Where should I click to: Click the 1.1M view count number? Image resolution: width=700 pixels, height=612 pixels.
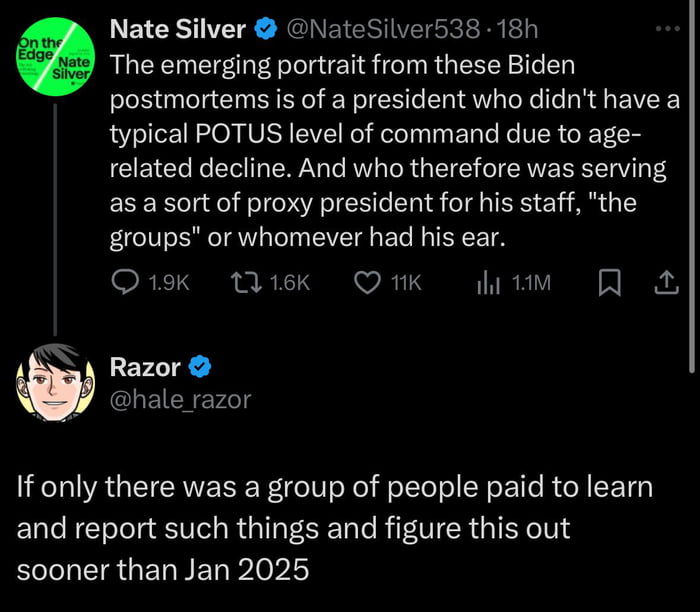pos(530,284)
